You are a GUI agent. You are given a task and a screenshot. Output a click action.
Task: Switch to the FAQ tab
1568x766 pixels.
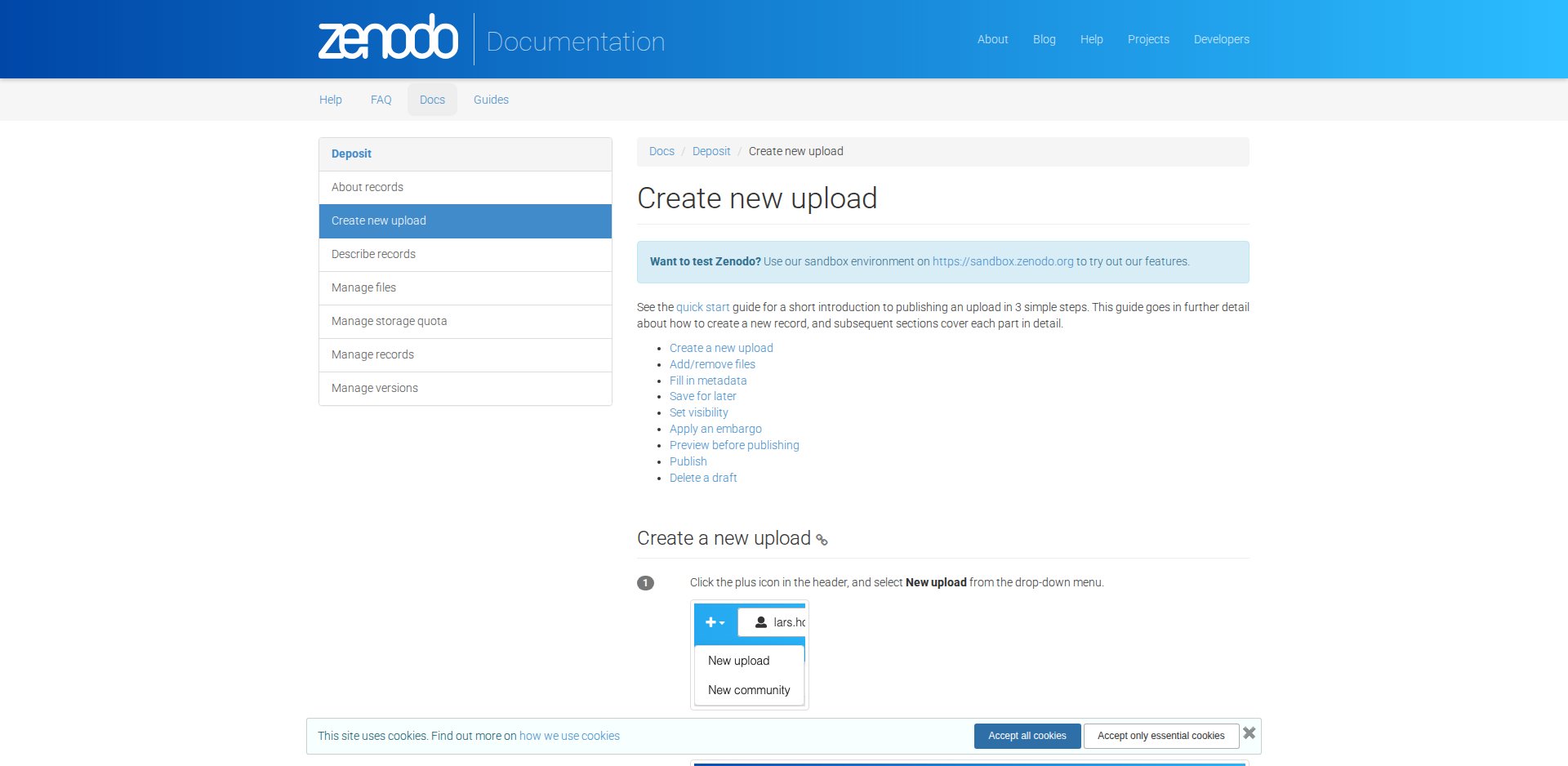(381, 100)
